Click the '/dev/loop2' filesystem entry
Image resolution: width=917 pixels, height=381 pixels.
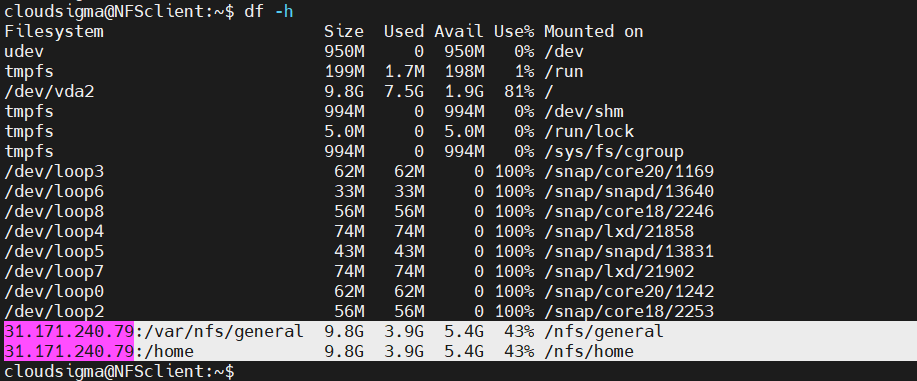(x=54, y=311)
